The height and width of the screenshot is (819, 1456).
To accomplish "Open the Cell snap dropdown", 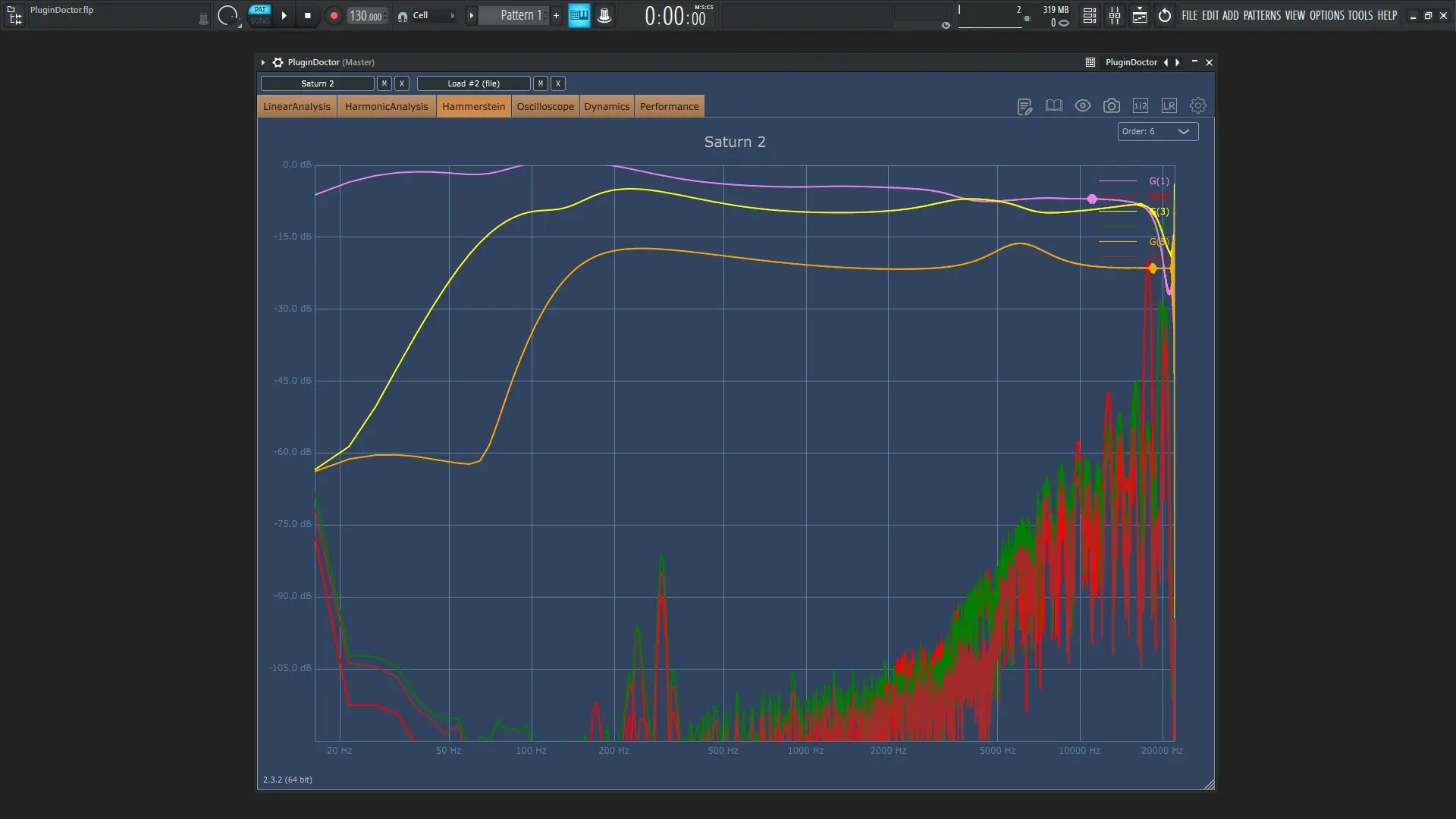I will coord(428,15).
